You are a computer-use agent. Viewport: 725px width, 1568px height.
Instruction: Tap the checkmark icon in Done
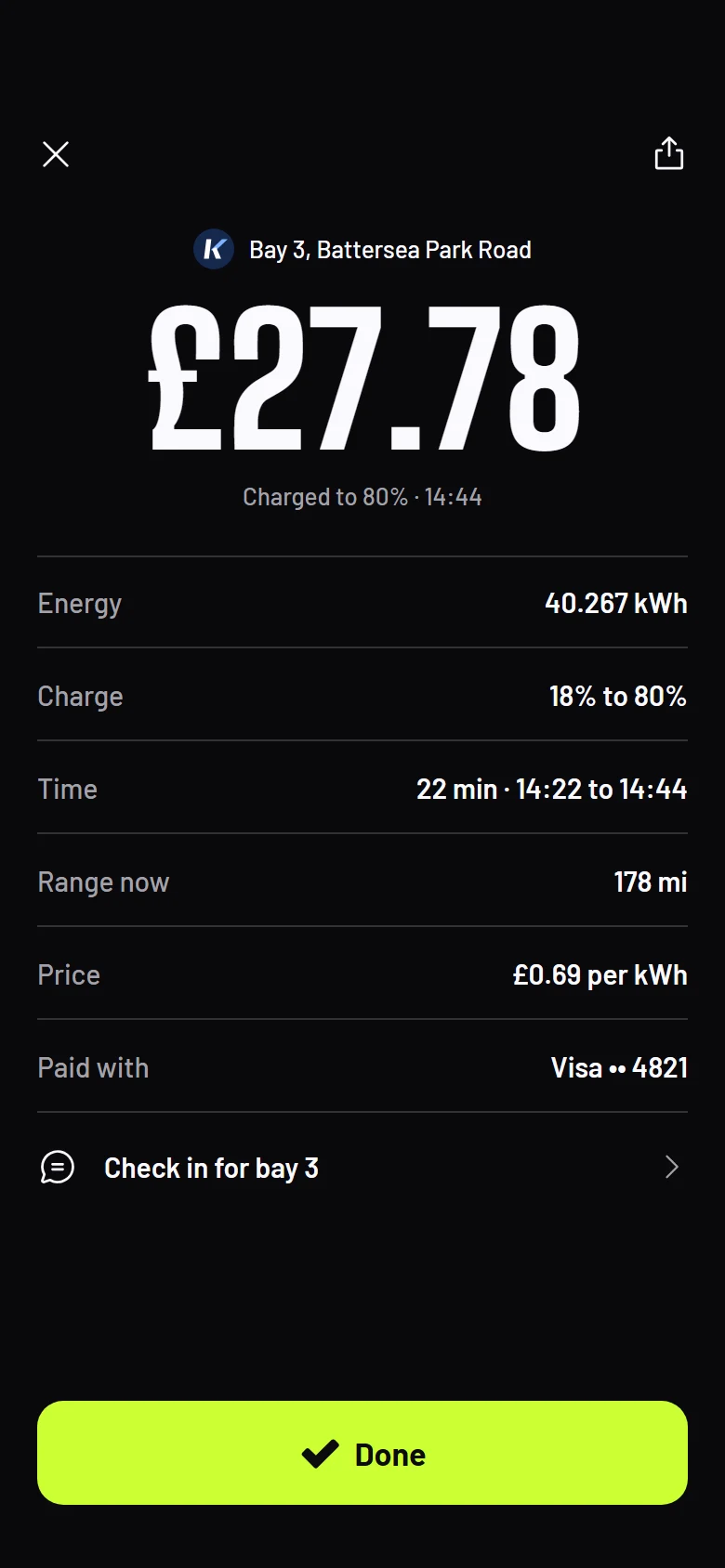point(321,1454)
